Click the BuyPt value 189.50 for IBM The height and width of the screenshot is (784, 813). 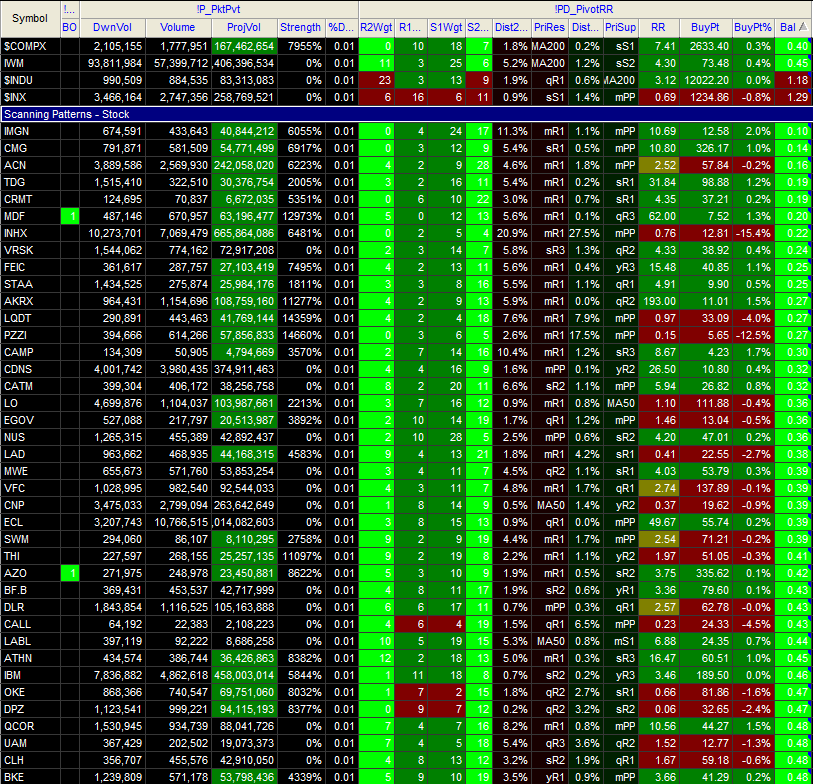[706, 676]
